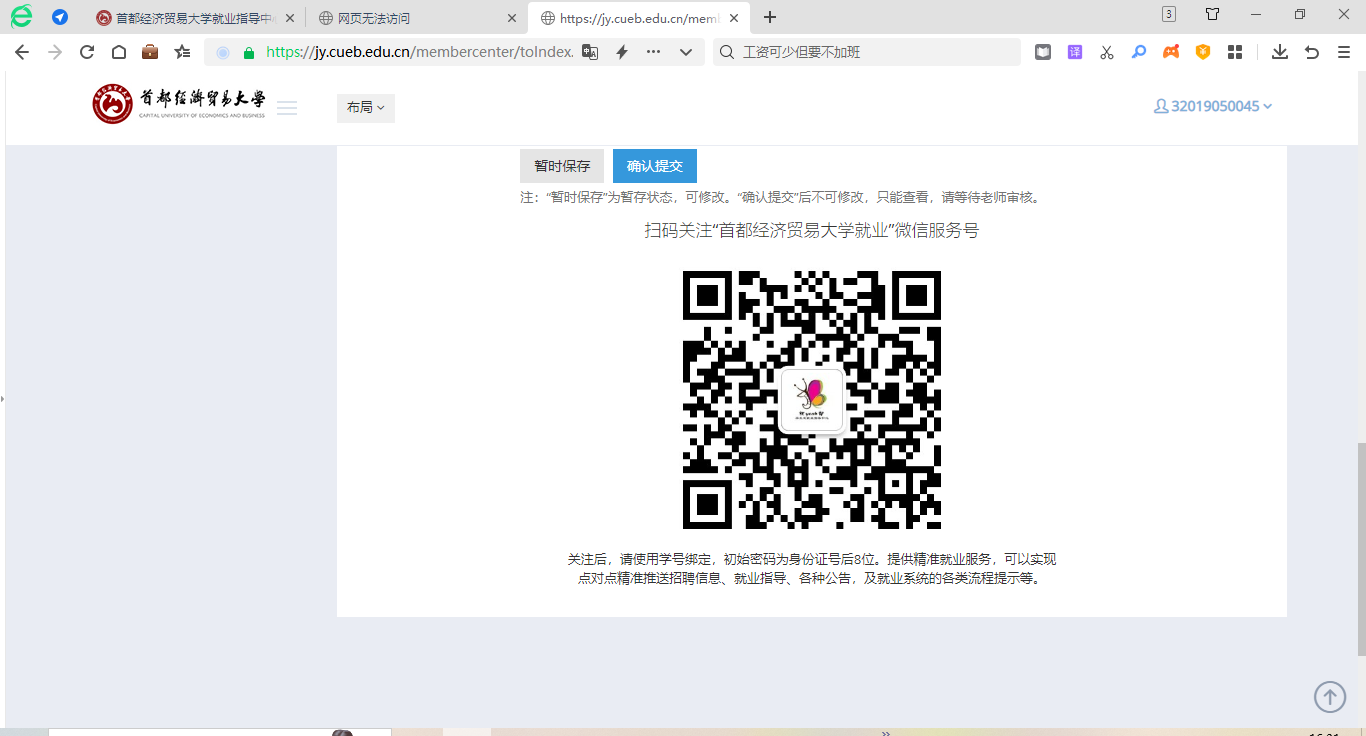Click the back-to-top arrow circle button
This screenshot has height=736, width=1366.
(1330, 697)
